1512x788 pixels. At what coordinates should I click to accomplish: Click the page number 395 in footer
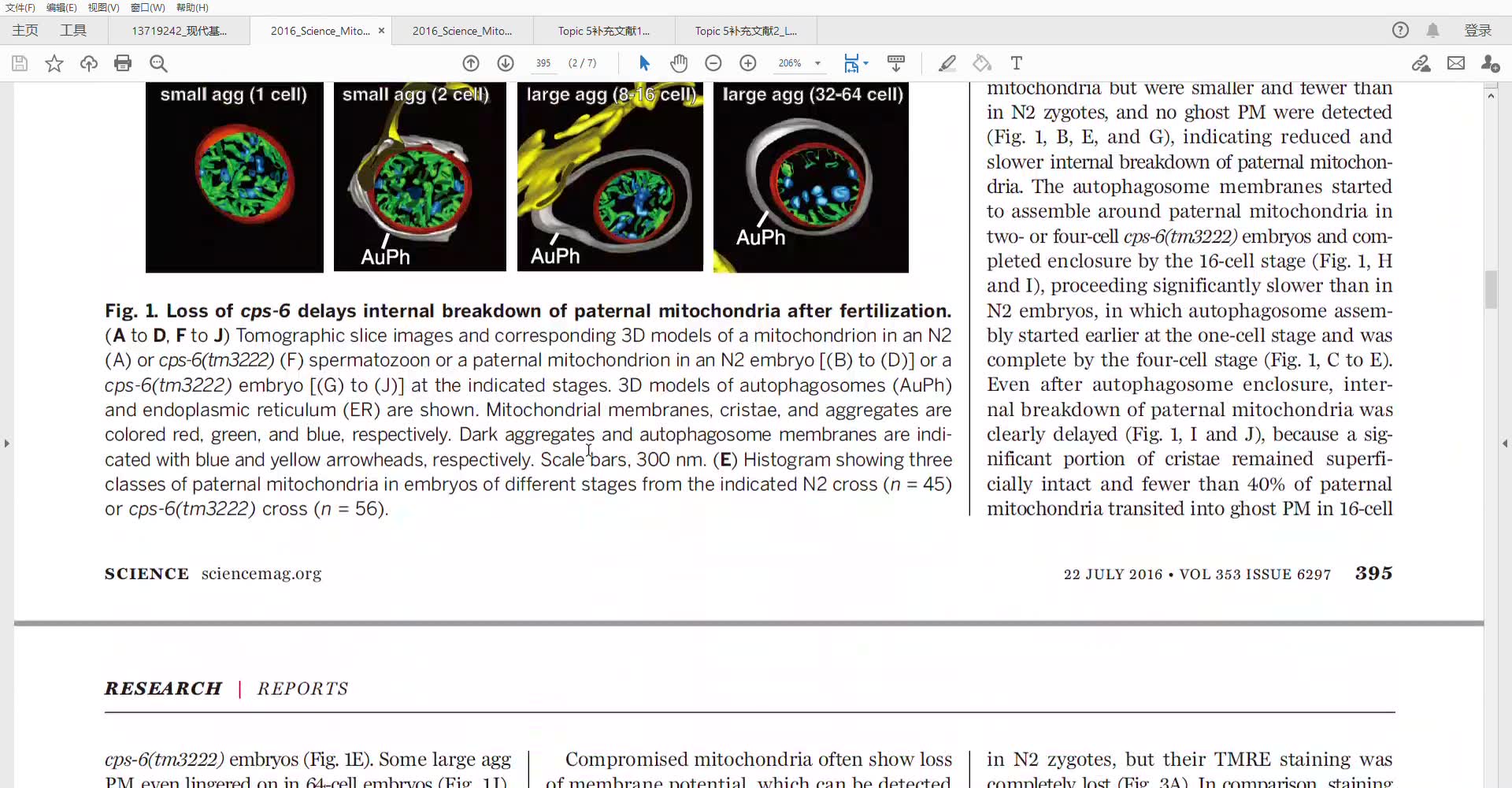pos(1373,573)
